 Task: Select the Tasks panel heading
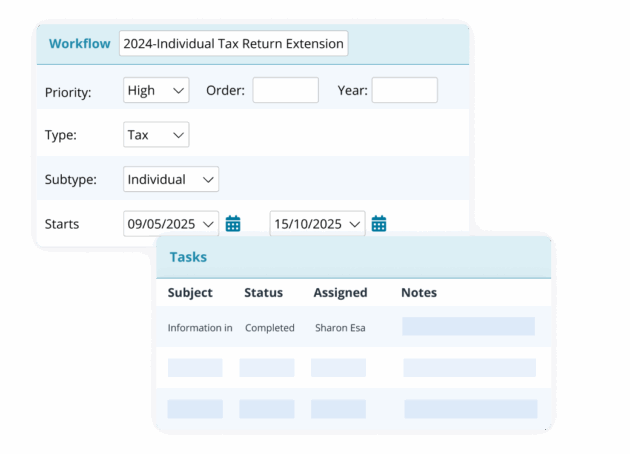(188, 257)
